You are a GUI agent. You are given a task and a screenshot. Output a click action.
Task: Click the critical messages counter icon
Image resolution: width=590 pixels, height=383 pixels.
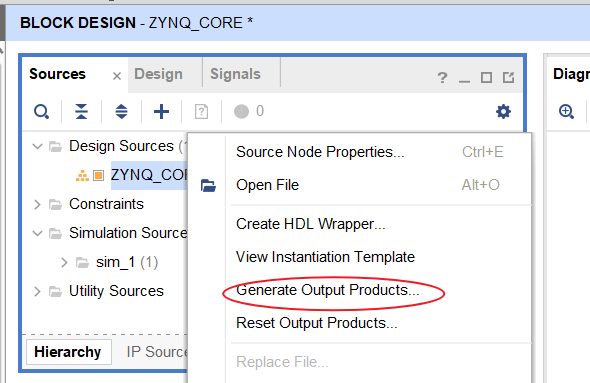point(241,111)
